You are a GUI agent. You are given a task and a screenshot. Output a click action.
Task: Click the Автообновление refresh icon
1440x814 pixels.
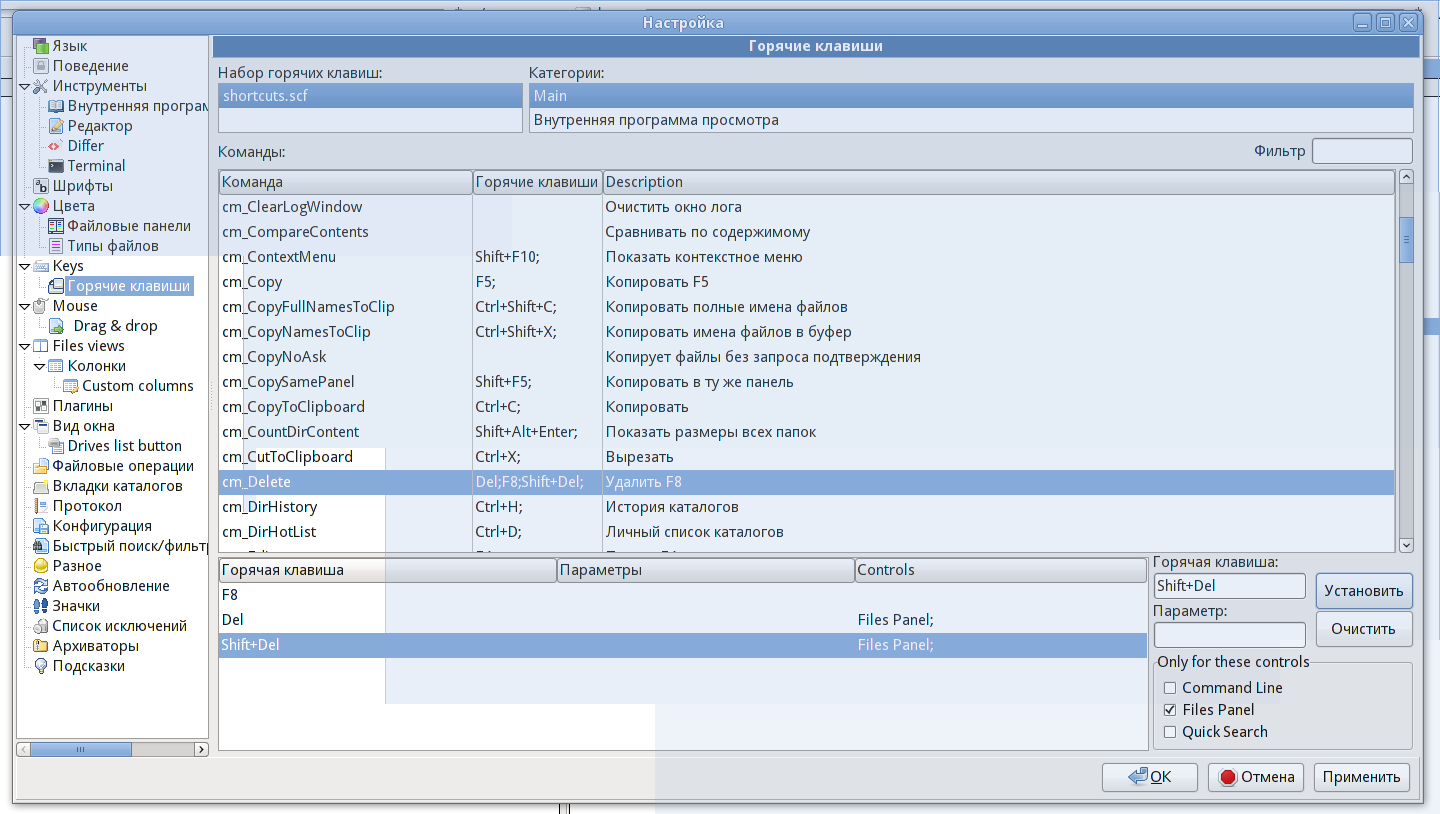pos(41,586)
